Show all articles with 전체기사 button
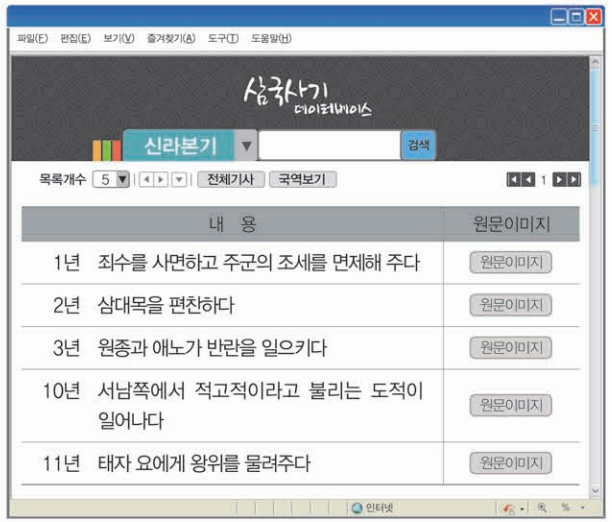Viewport: 612px width, 522px height. click(231, 180)
